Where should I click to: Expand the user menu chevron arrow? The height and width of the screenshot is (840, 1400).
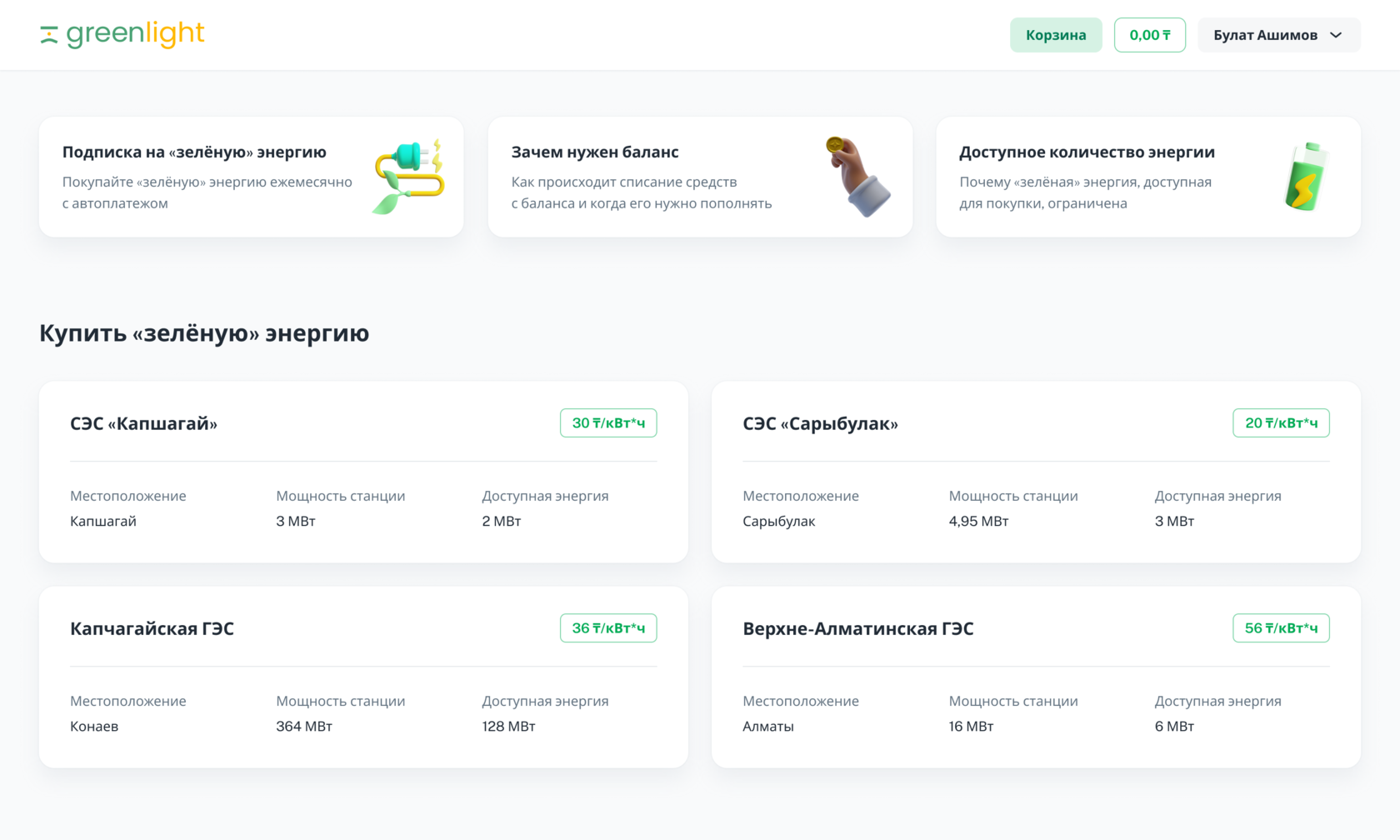pyautogui.click(x=1336, y=35)
